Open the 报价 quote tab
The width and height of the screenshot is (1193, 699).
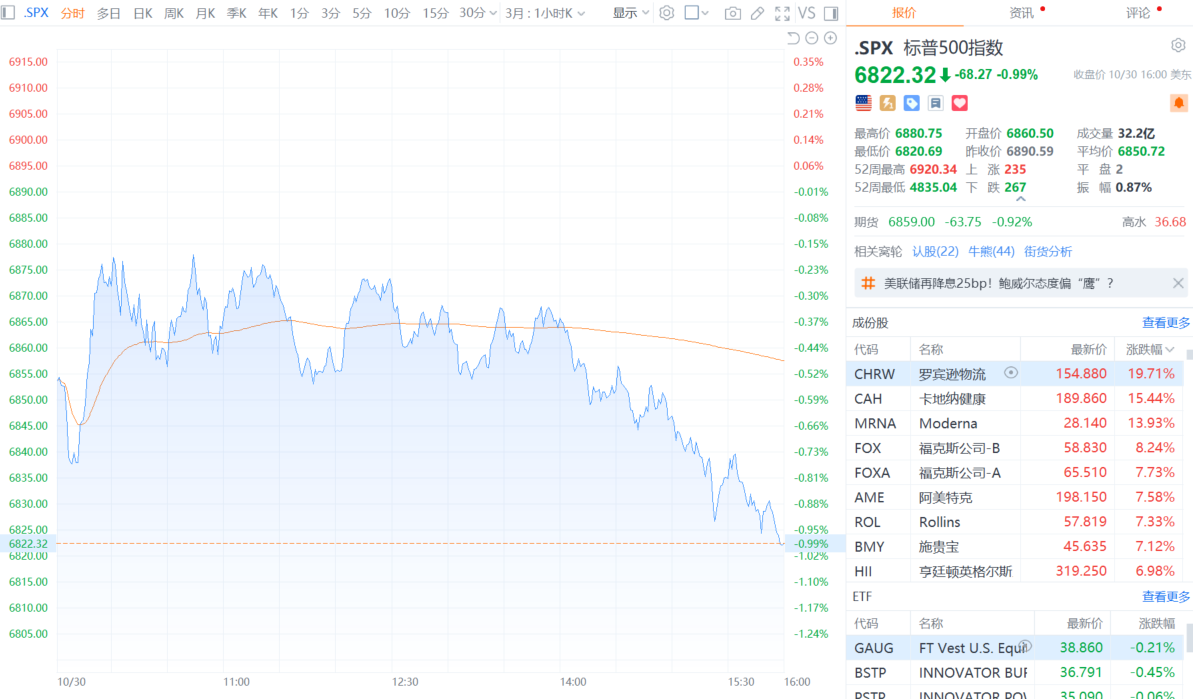pos(904,13)
